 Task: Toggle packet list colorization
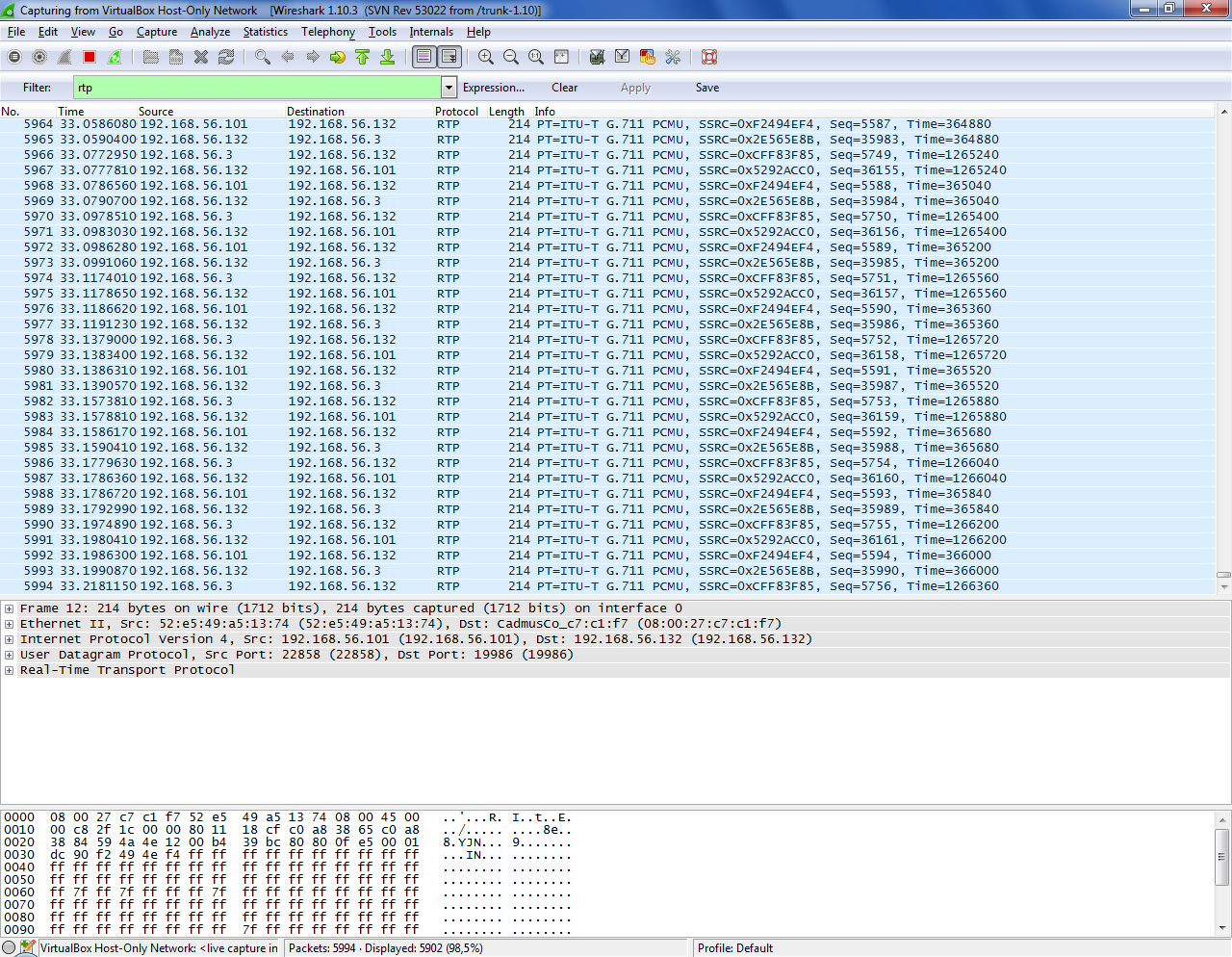[423, 58]
